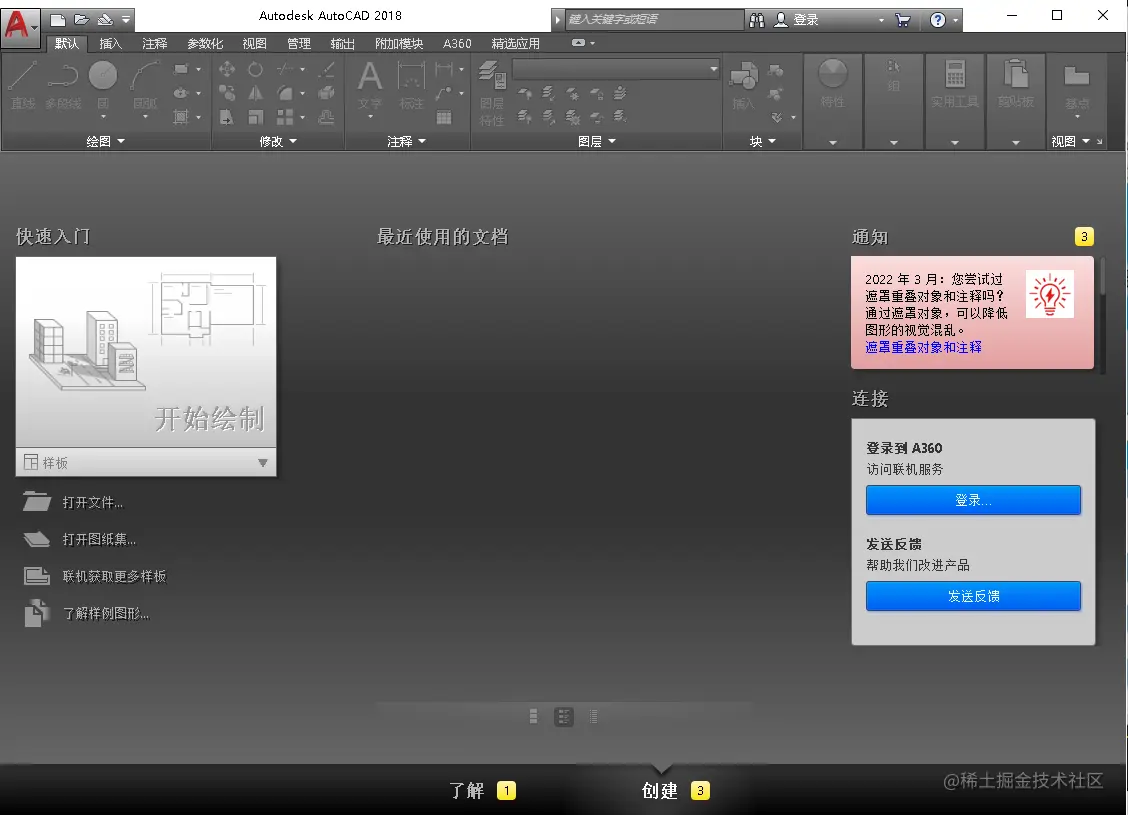Toggle the ribbon minimize button
Screen dimensions: 1128x815
pyautogui.click(x=578, y=43)
